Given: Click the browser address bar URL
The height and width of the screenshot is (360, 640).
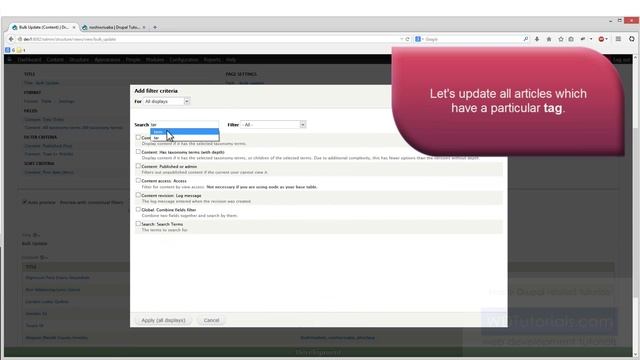Looking at the screenshot, I should [208, 39].
